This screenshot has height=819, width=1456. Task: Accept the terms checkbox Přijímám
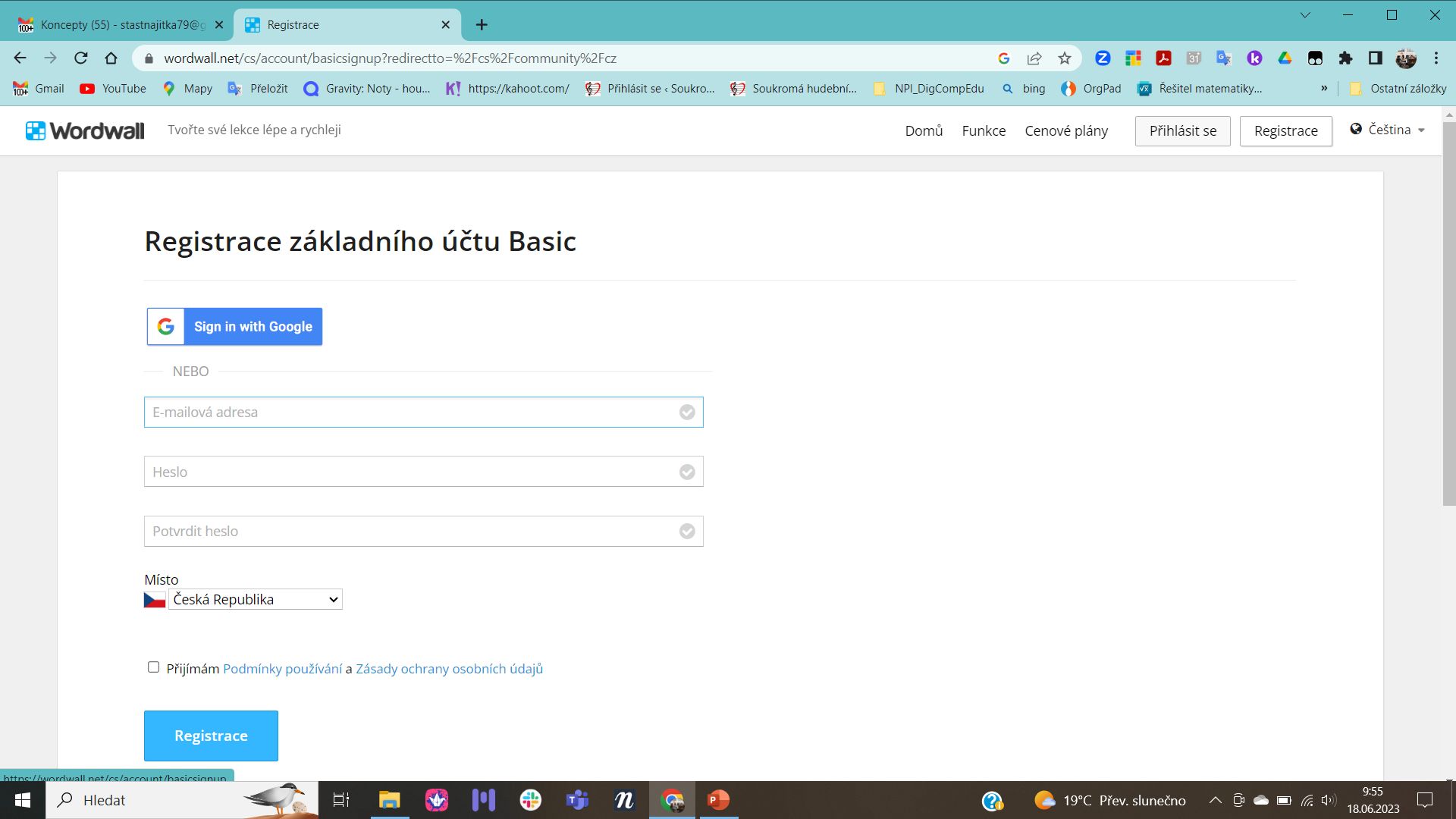tap(153, 666)
